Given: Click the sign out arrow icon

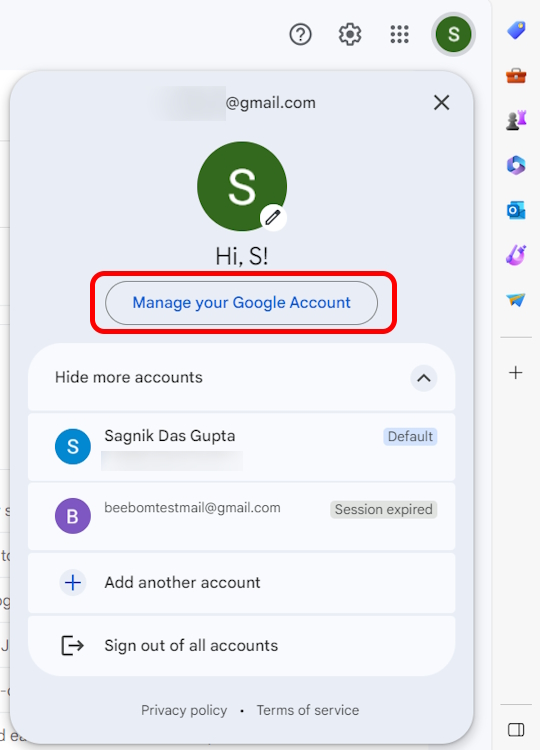Looking at the screenshot, I should tap(73, 645).
